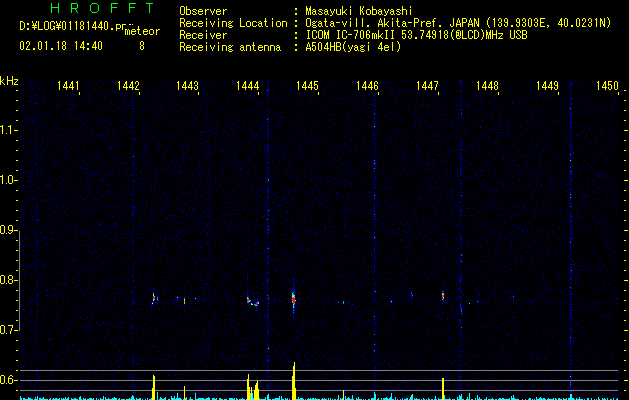Click the 0.7 kHz frequency label
The width and height of the screenshot is (629, 400).
pos(8,330)
